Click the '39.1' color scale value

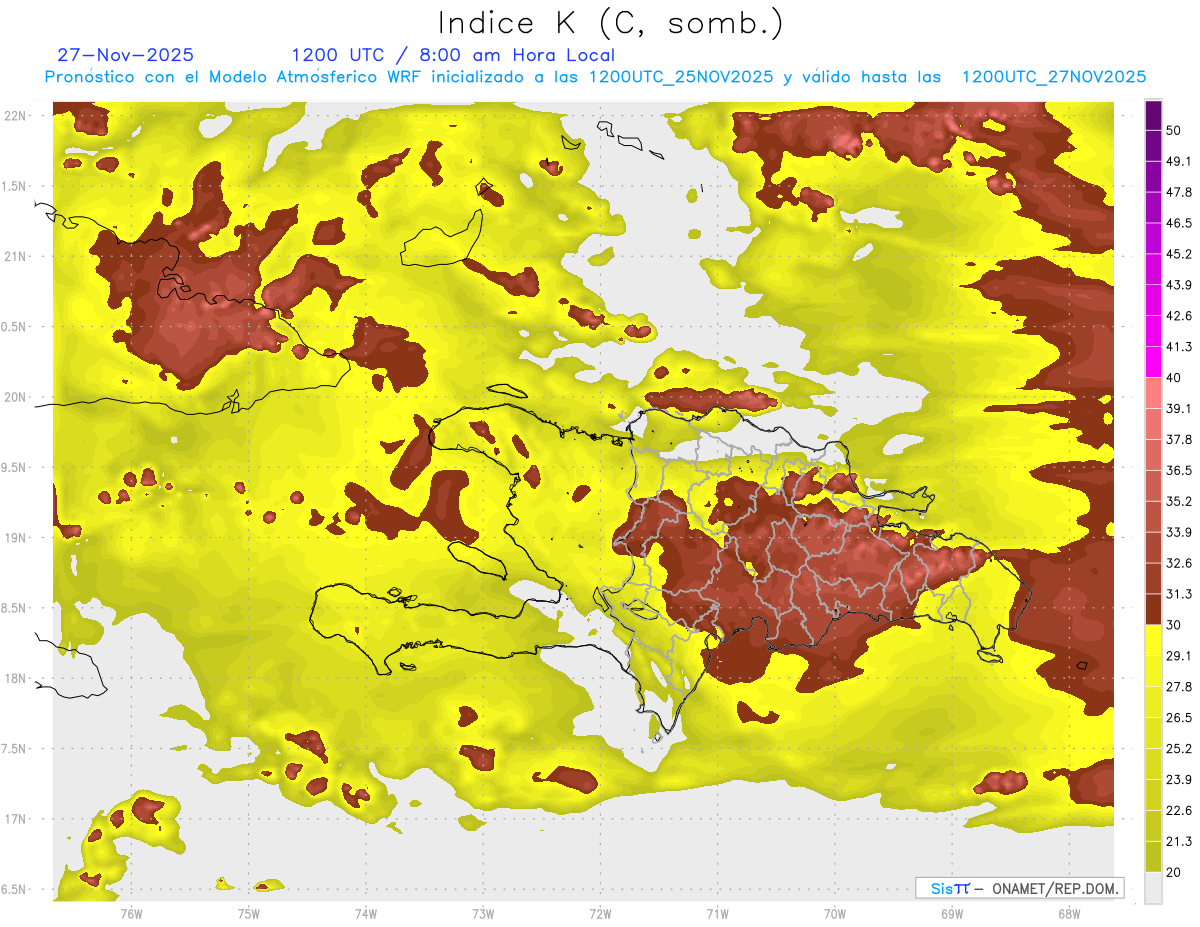pos(1179,409)
